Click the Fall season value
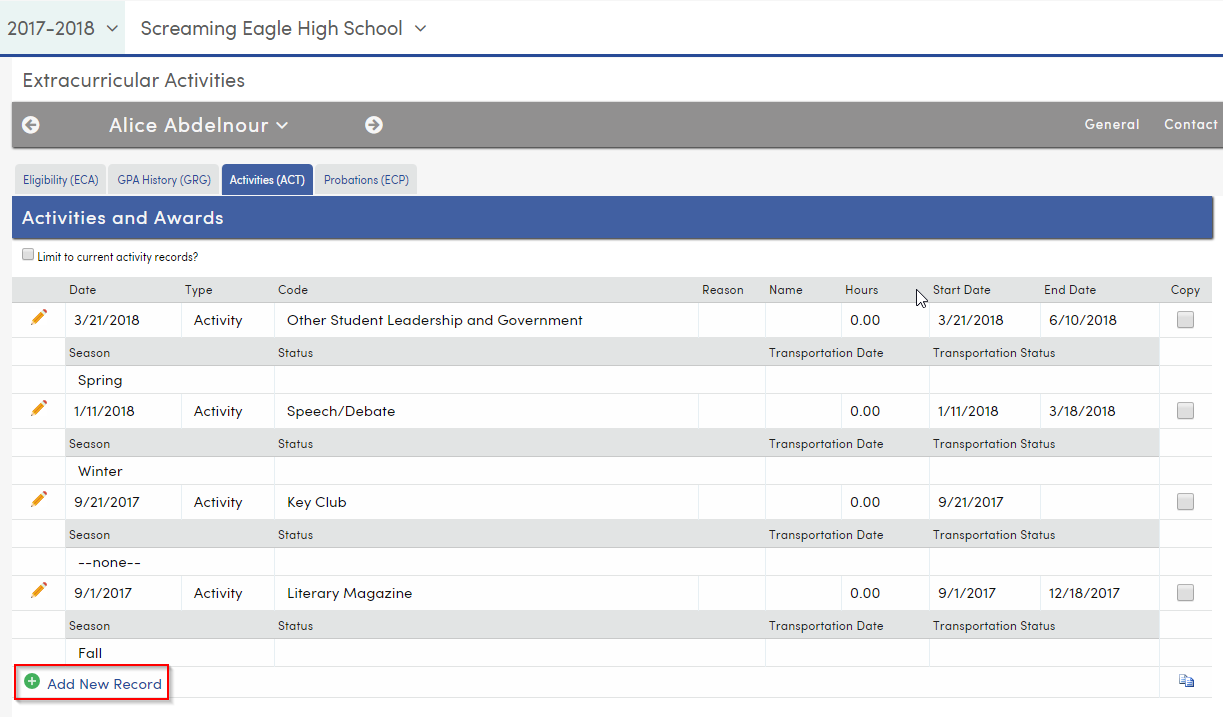This screenshot has height=717, width=1223. point(90,653)
